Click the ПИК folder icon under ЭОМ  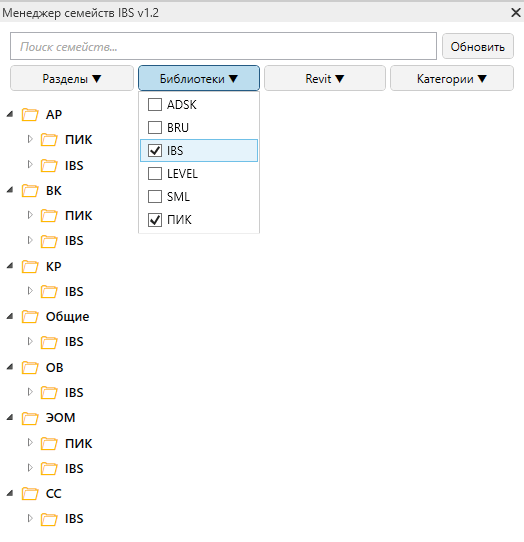coord(49,443)
